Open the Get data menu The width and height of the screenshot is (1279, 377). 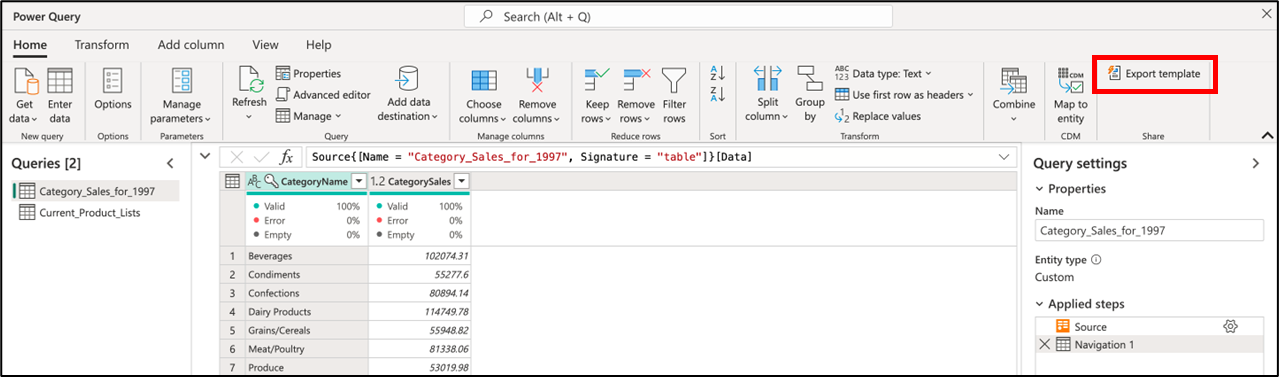click(x=25, y=96)
